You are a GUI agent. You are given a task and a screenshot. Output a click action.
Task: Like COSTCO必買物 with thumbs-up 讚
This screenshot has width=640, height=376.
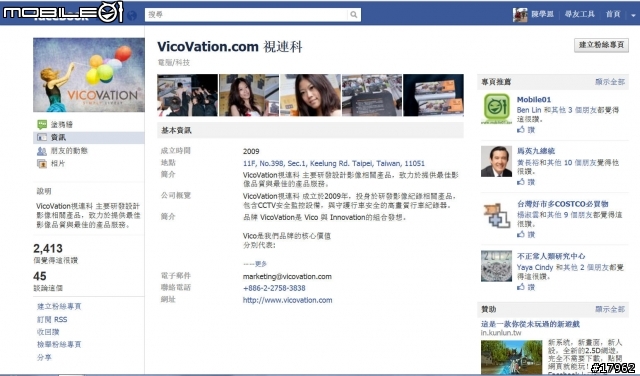pyautogui.click(x=526, y=234)
